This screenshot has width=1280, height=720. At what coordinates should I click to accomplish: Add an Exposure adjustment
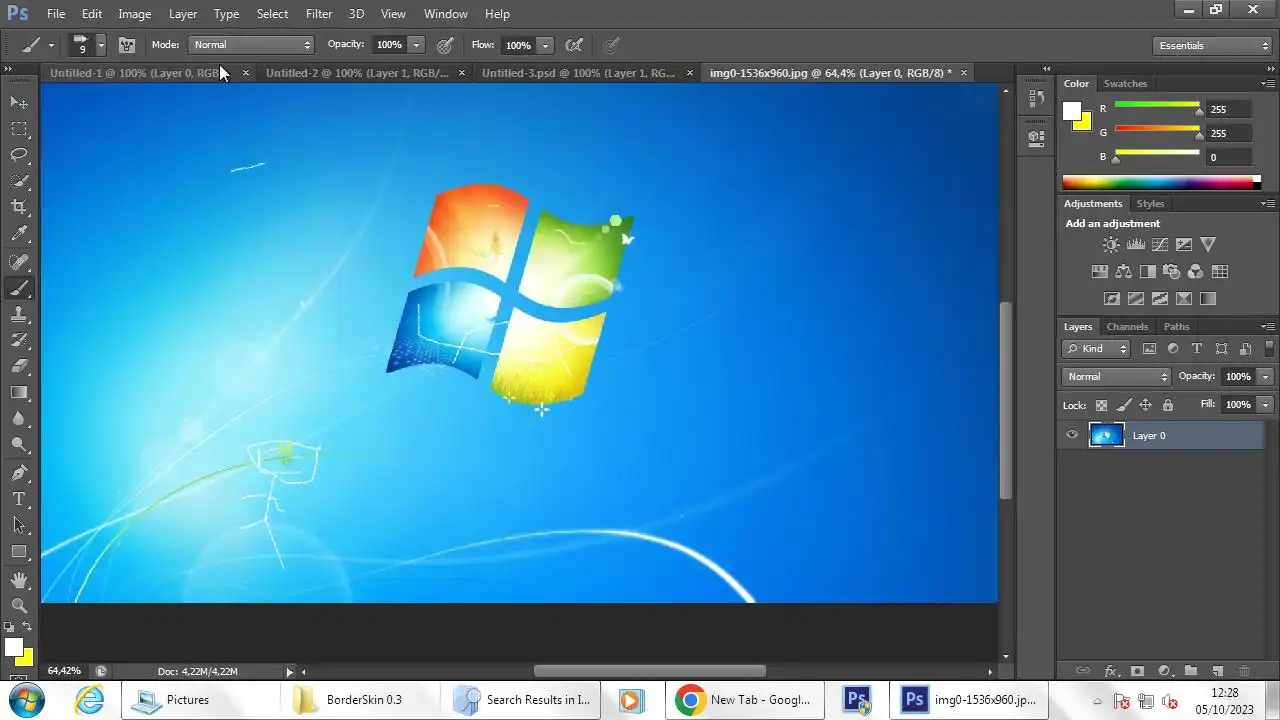1184,245
